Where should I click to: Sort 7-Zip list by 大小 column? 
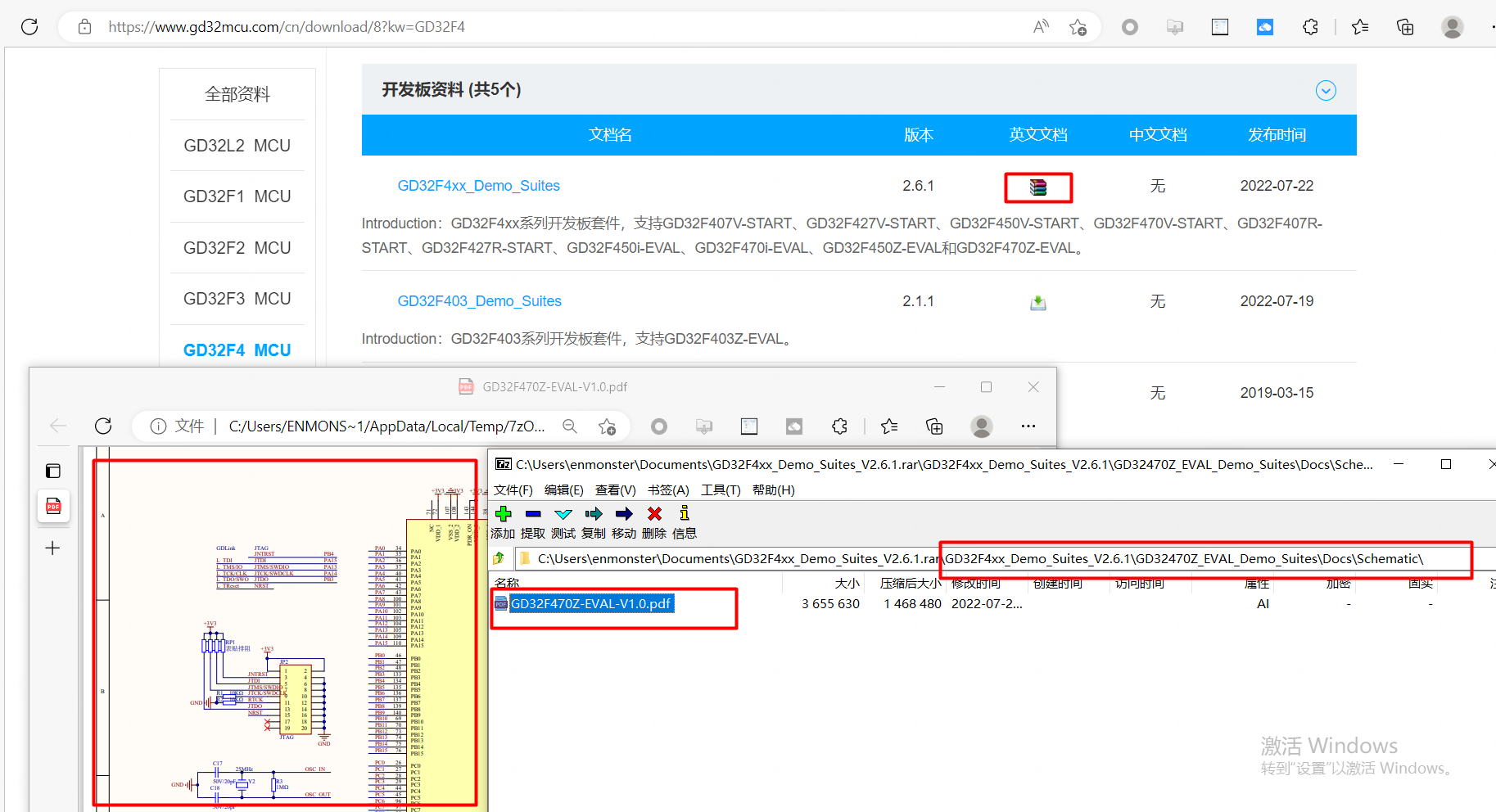pyautogui.click(x=847, y=583)
